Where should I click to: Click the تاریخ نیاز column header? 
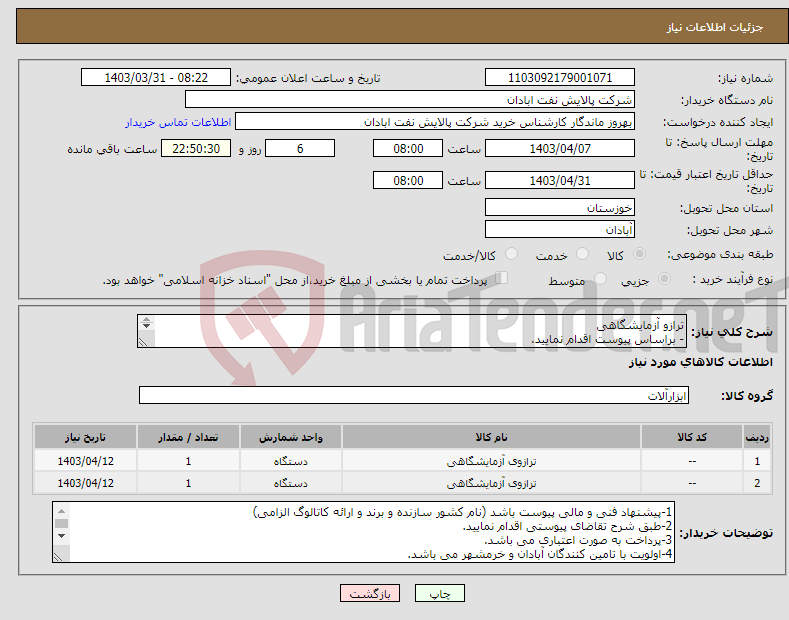tap(86, 437)
